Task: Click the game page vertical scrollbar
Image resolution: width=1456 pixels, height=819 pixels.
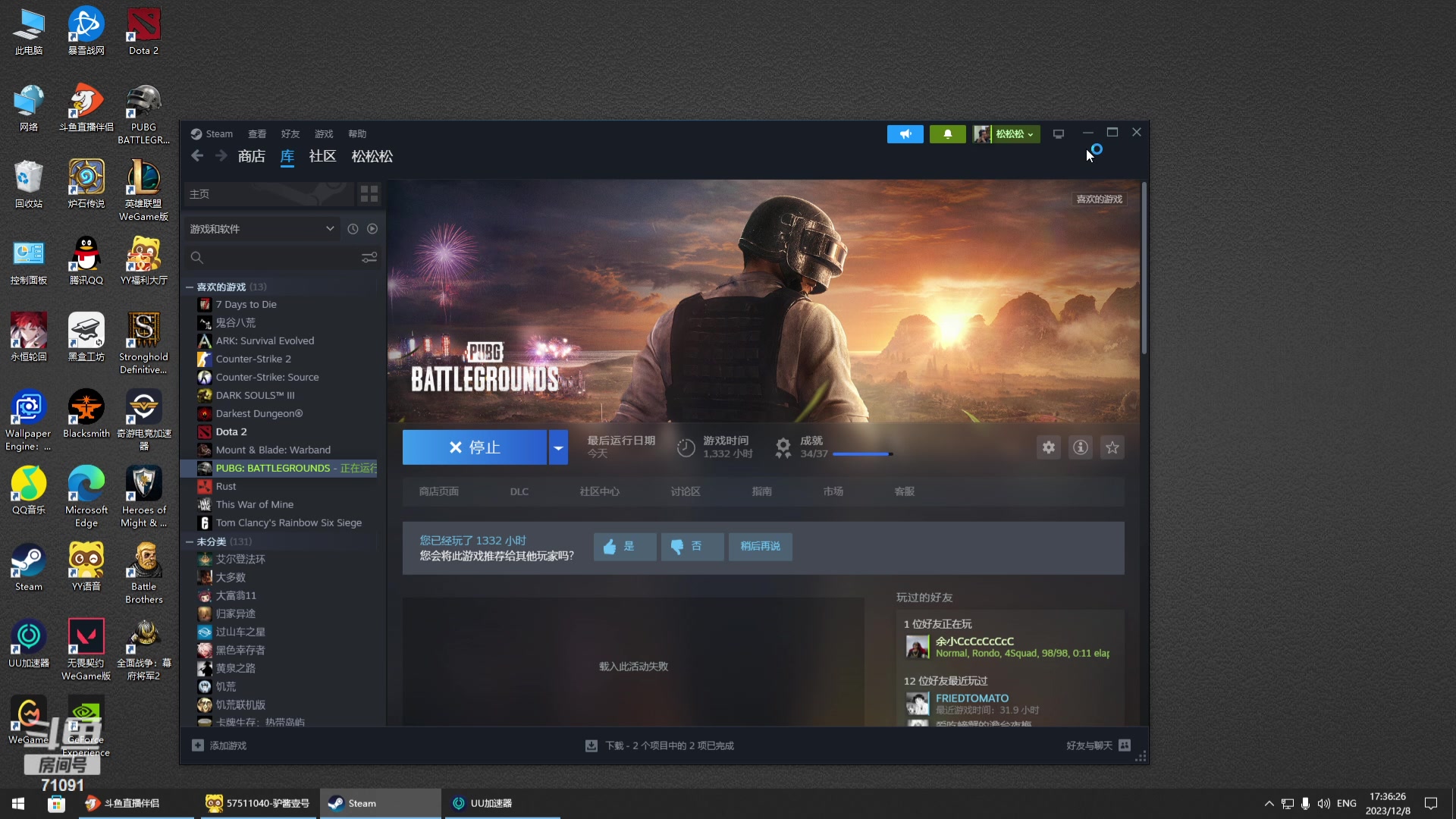Action: pyautogui.click(x=1144, y=268)
